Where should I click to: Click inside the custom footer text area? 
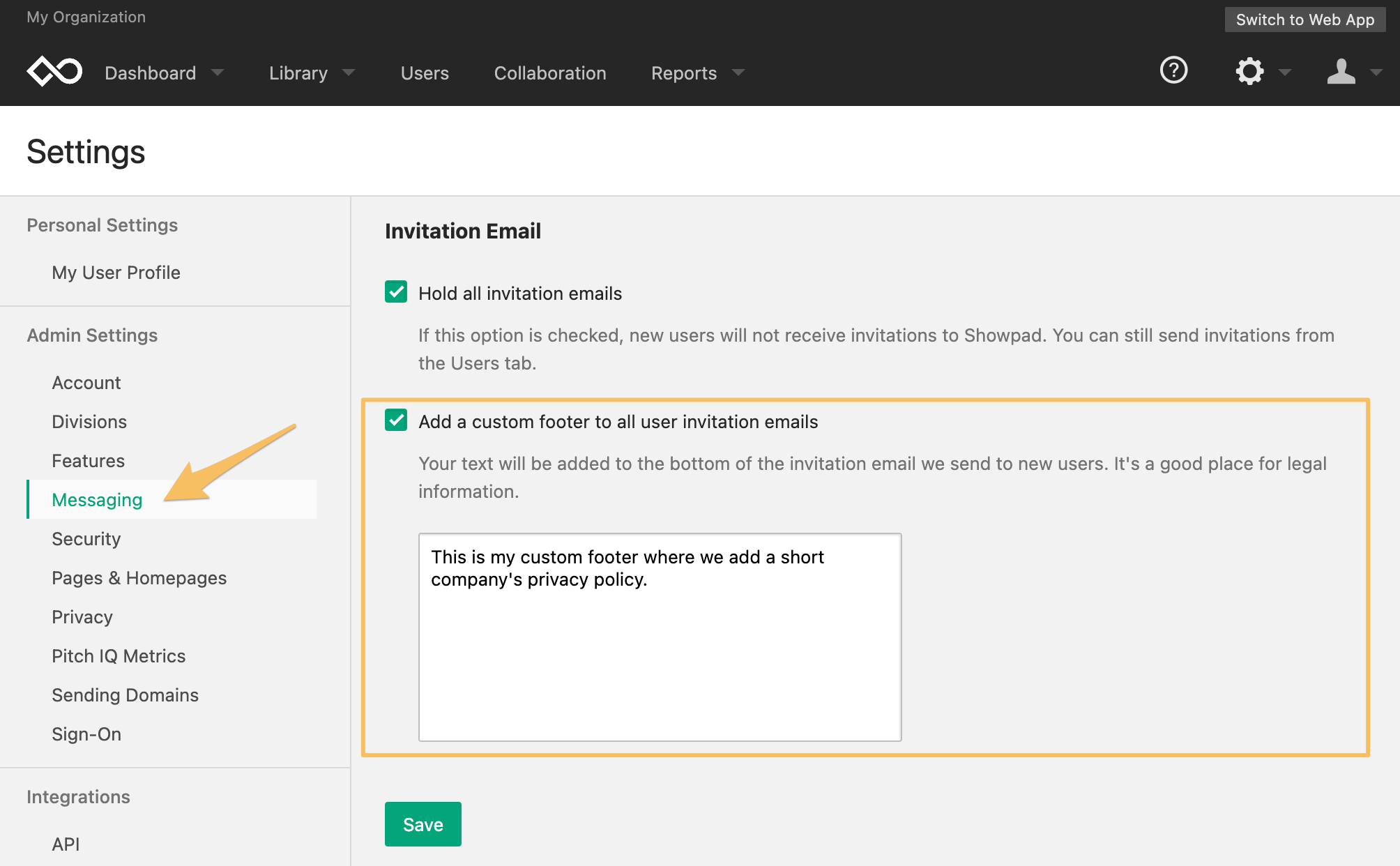click(660, 637)
